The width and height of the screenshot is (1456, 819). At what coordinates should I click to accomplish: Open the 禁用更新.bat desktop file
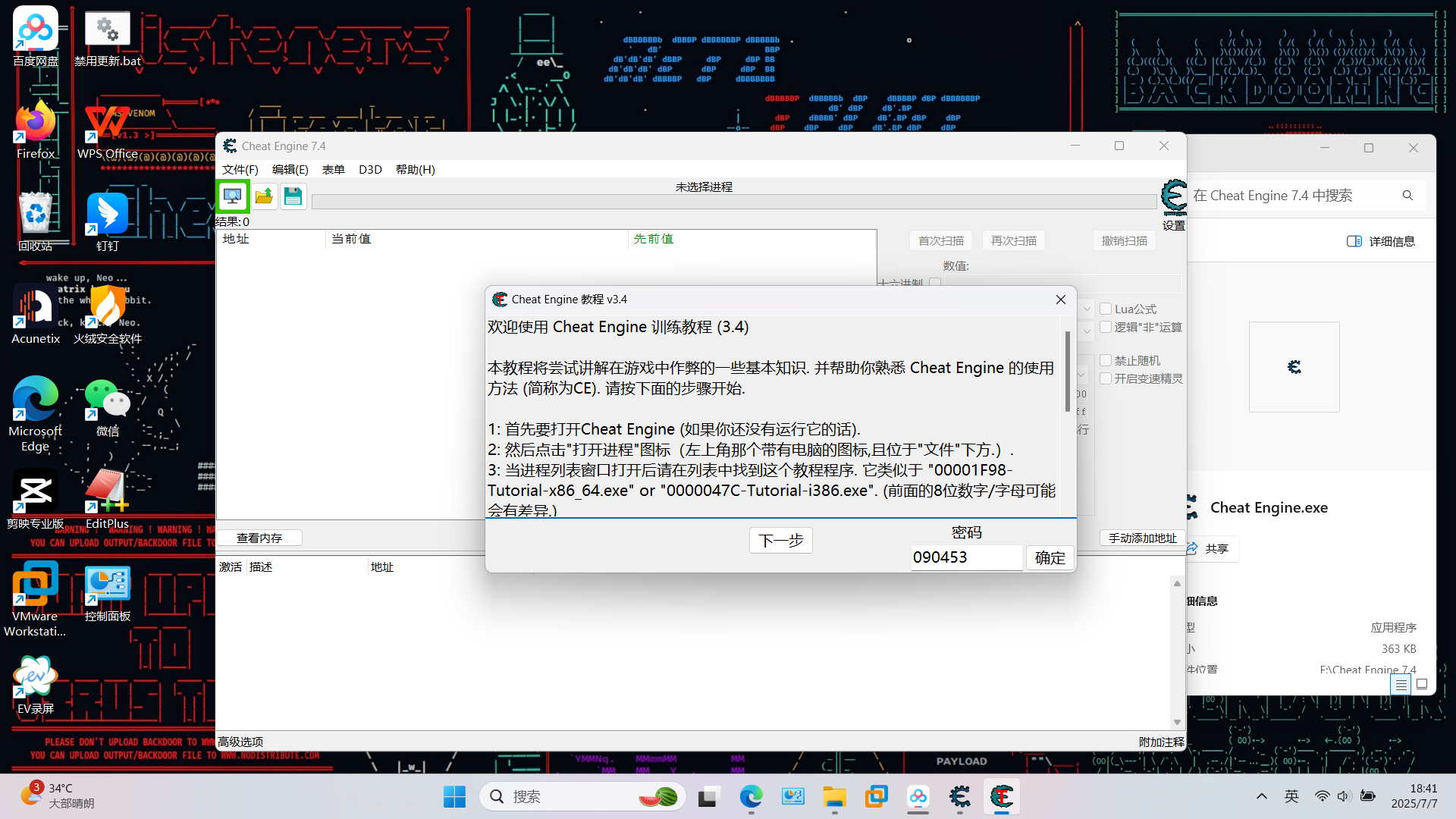pos(108,36)
